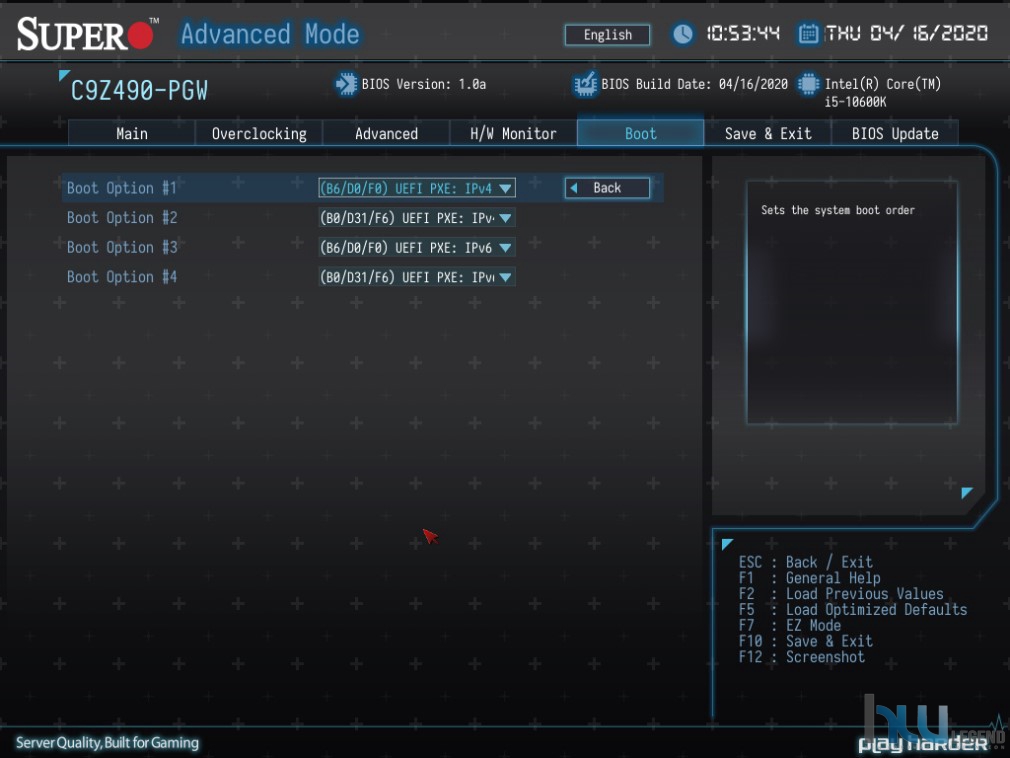The image size is (1010, 758).
Task: Click the BIOS Build Date icon
Action: [x=586, y=84]
